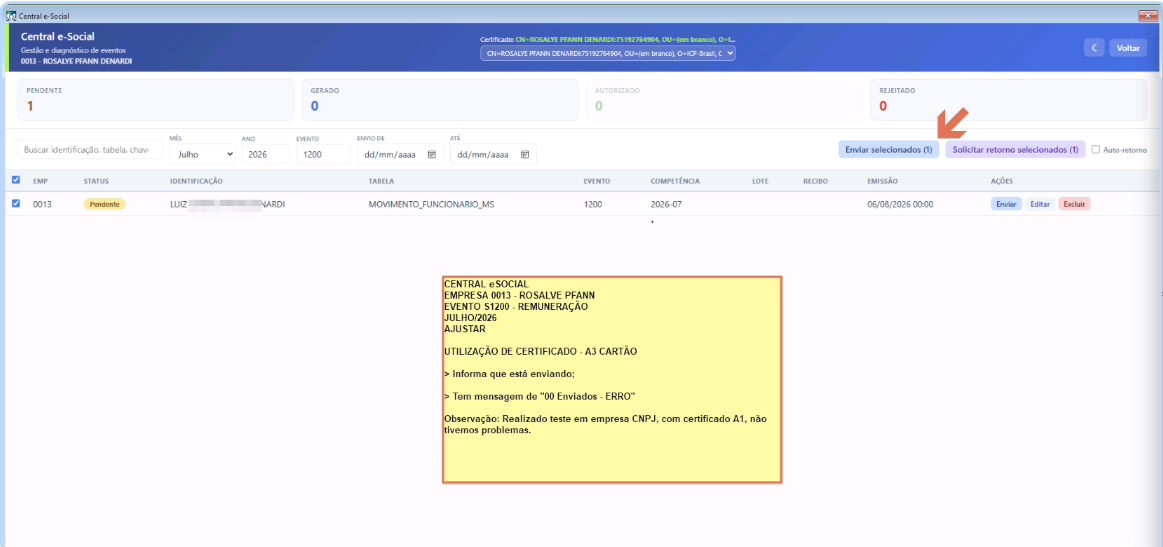The image size is (1163, 547).
Task: Click Central e-Social window app icon
Action: click(10, 16)
